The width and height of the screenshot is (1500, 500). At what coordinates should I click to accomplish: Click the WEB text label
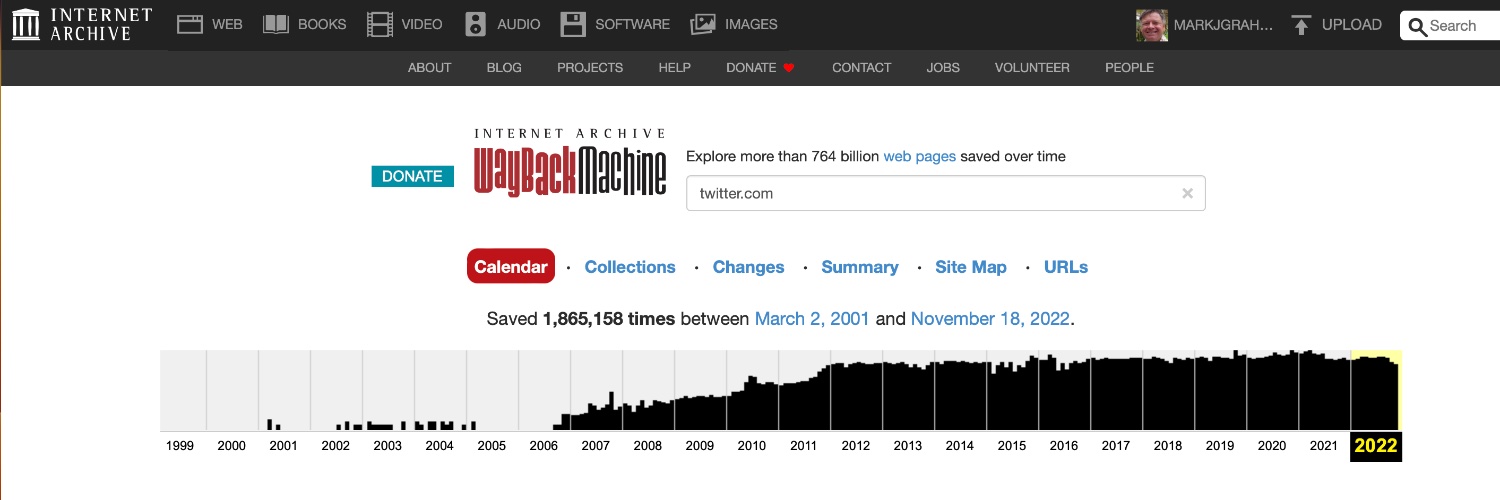pyautogui.click(x=227, y=24)
